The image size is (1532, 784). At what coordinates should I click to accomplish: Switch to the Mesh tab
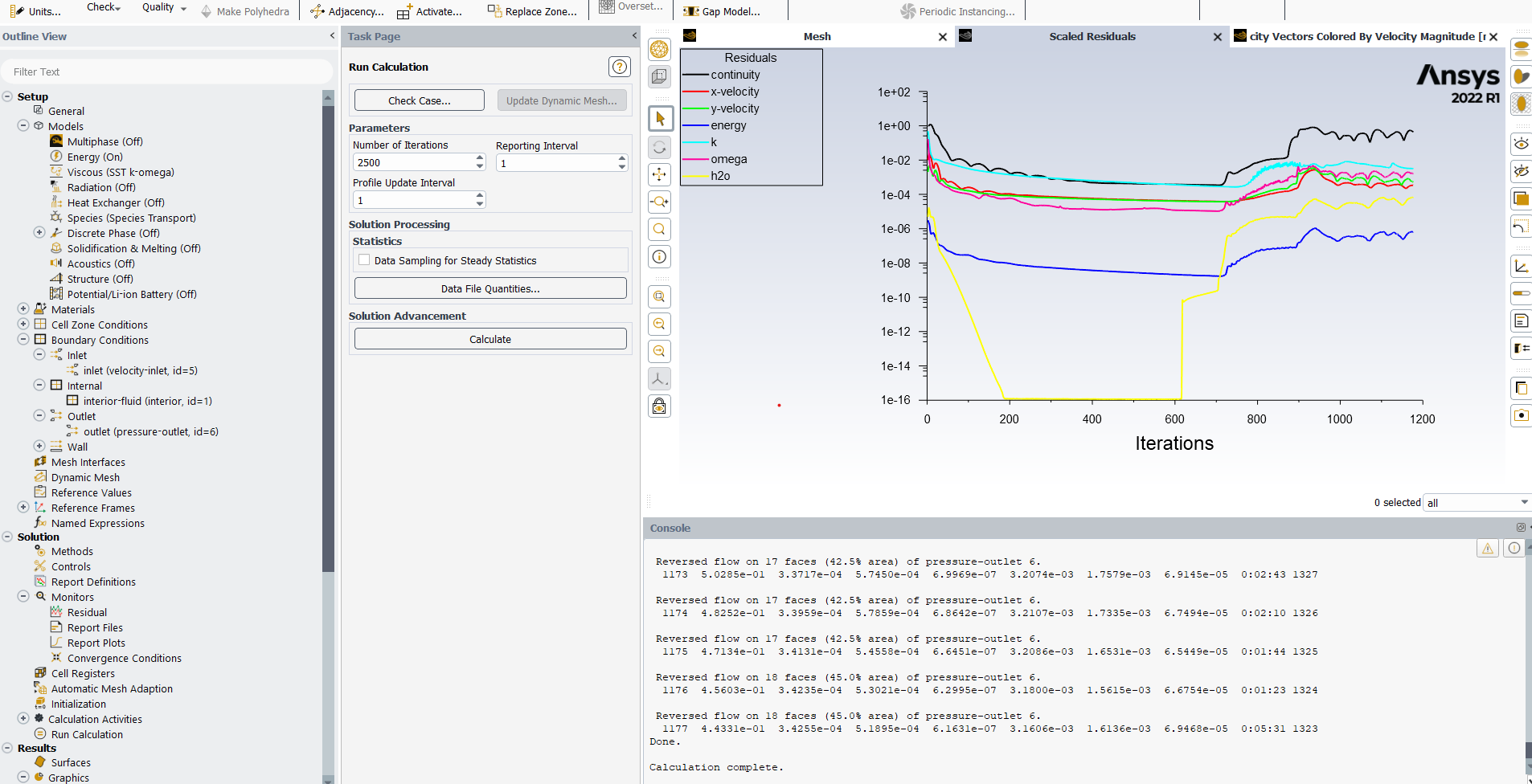point(817,37)
